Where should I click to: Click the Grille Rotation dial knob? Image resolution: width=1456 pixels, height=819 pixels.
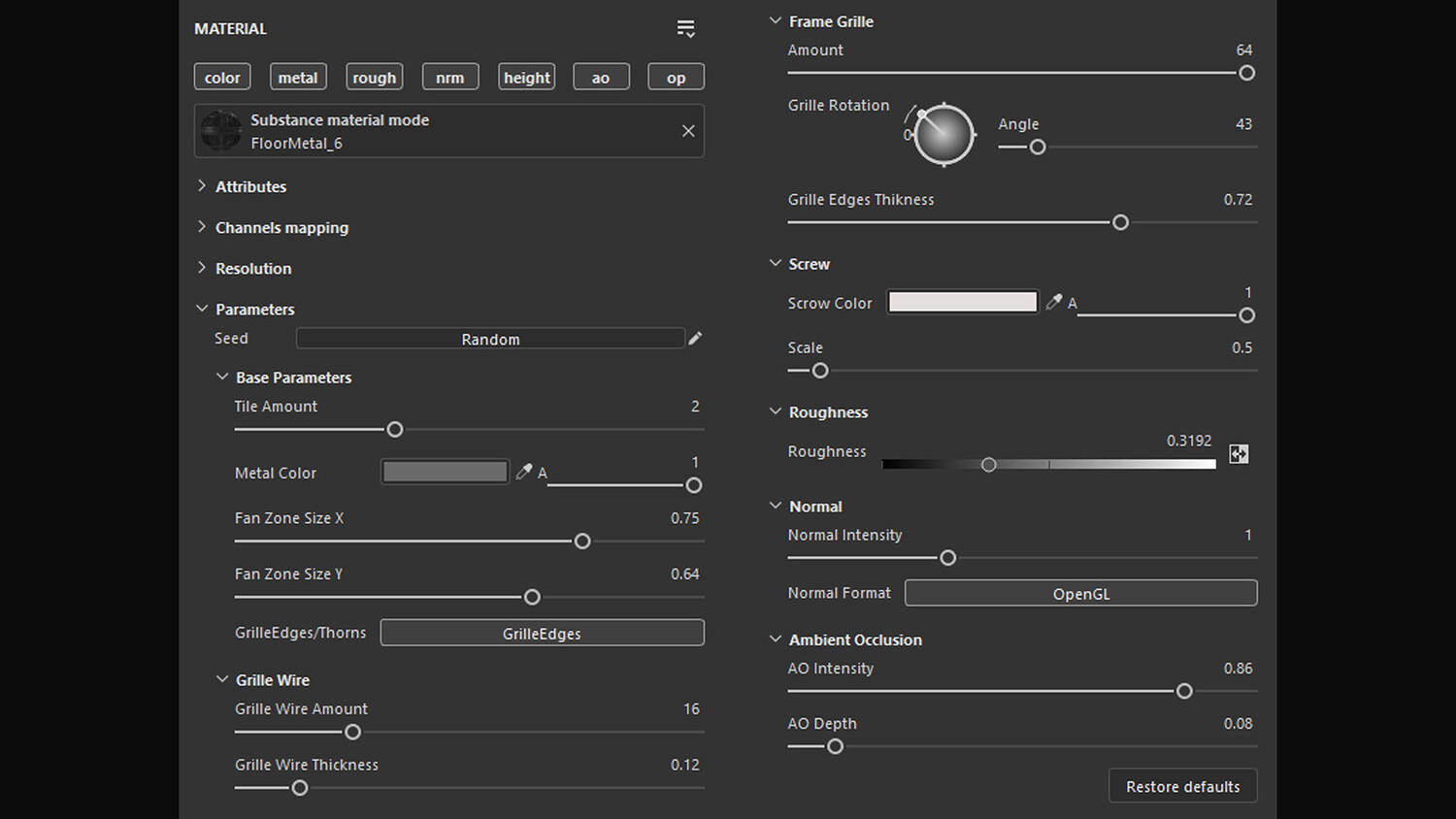943,134
